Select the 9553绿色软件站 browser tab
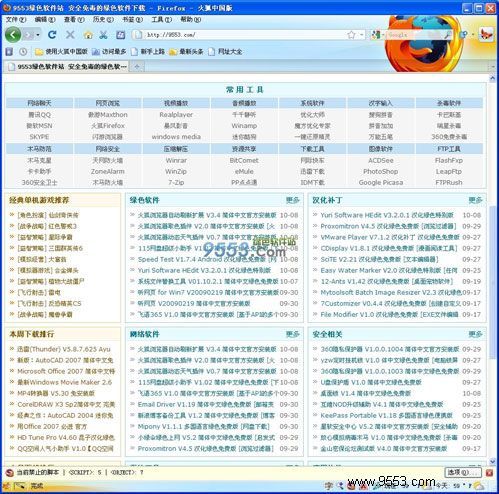 [67, 67]
